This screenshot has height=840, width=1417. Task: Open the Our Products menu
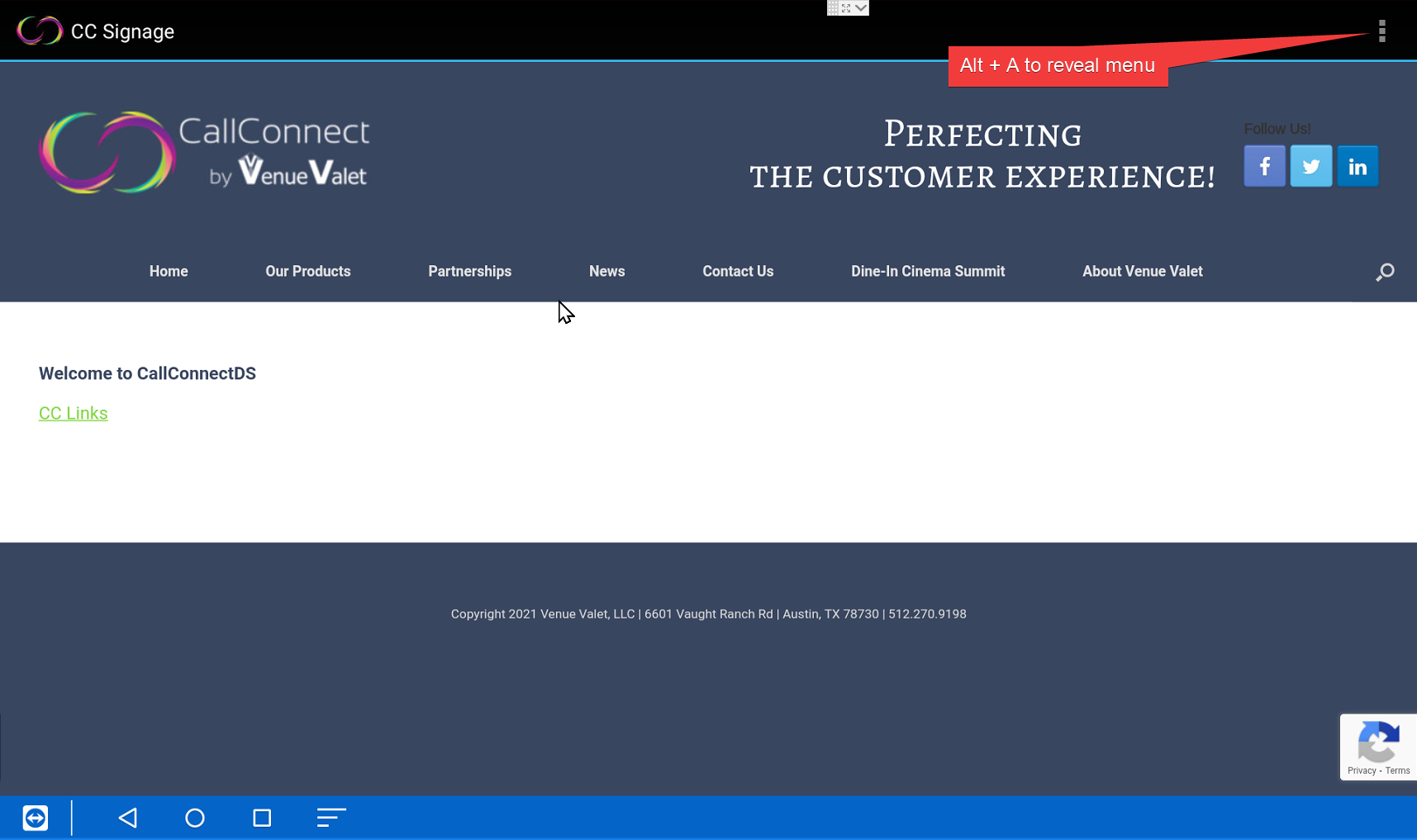308,271
